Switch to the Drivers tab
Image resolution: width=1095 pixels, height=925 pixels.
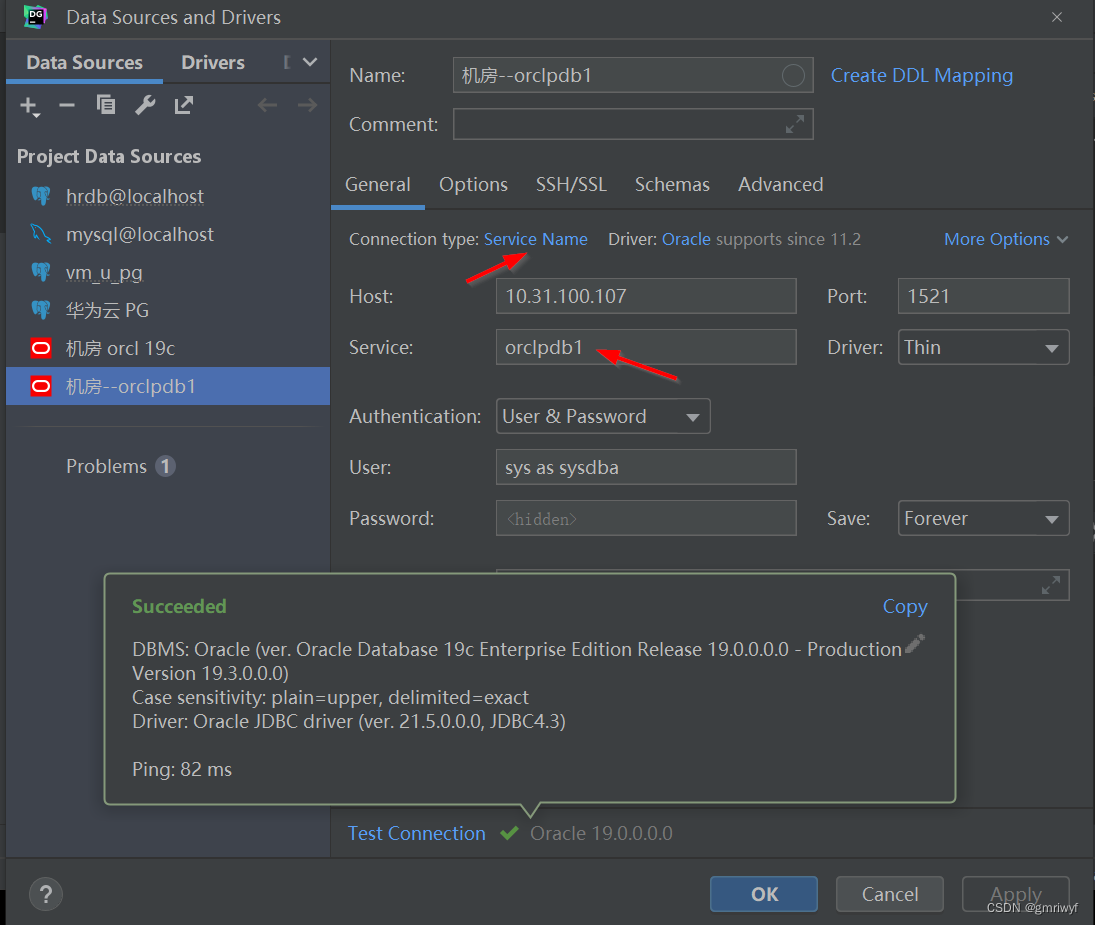[x=213, y=63]
